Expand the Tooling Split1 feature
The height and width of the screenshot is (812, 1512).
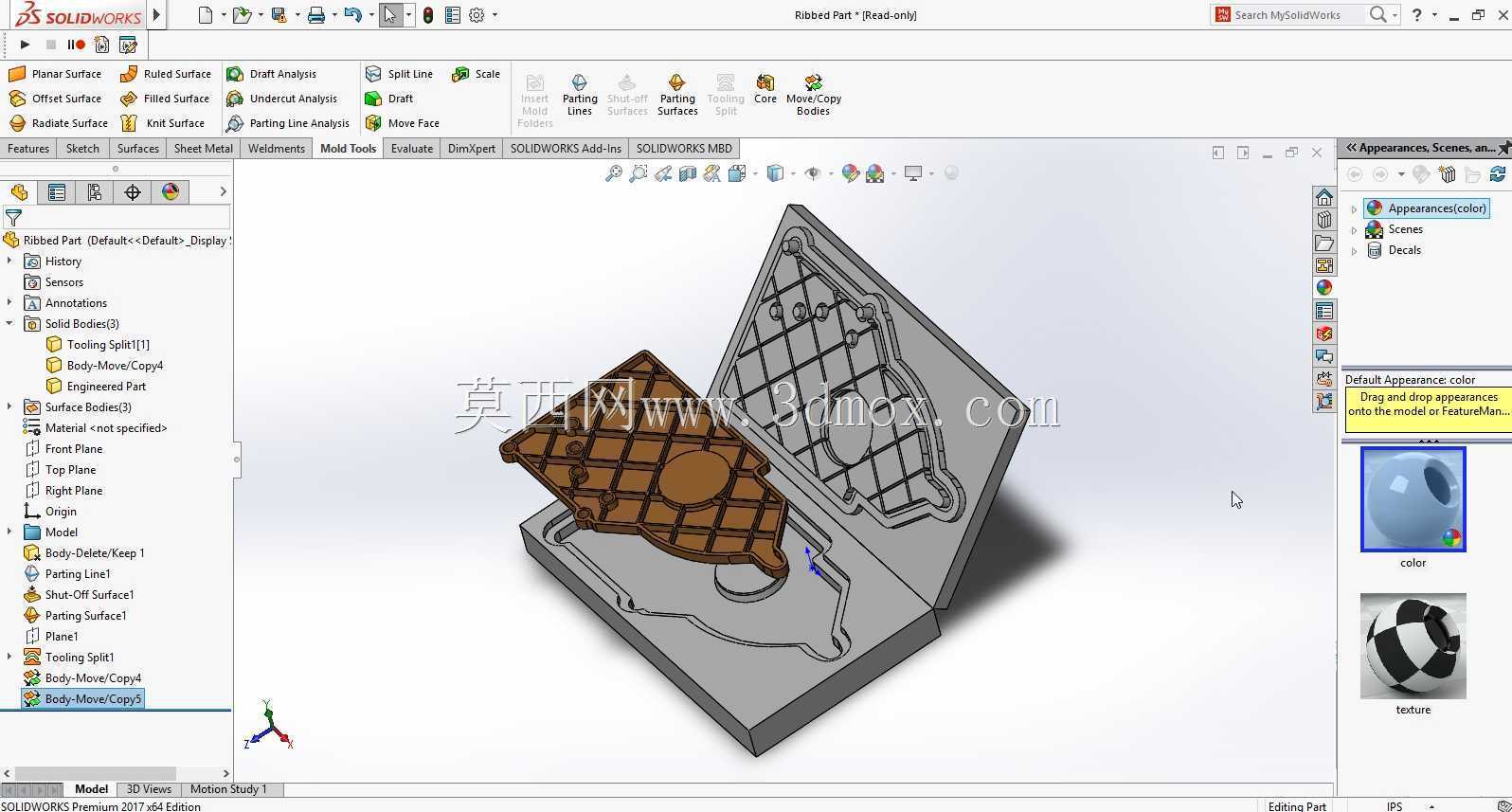(x=9, y=658)
